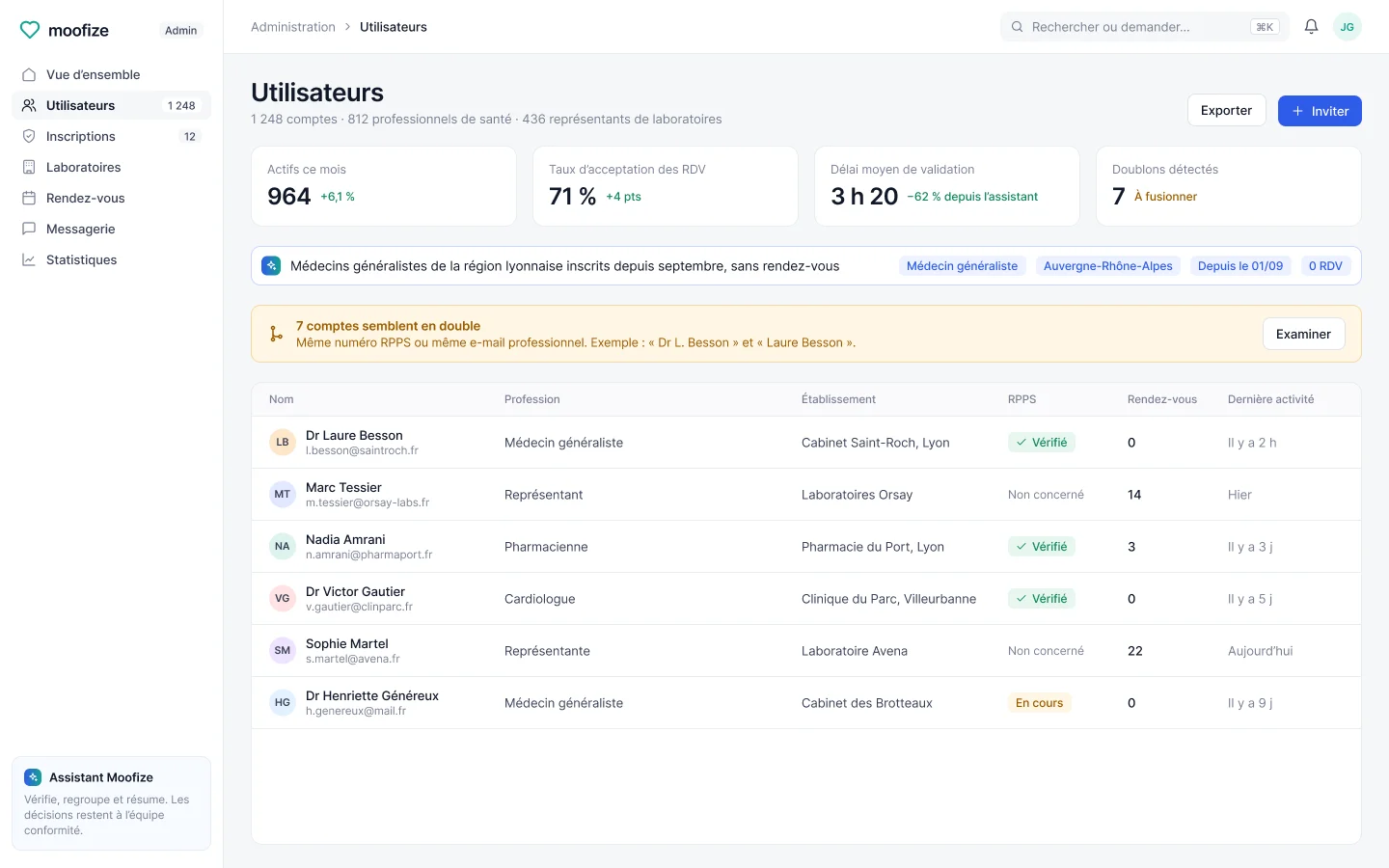Click the Administration breadcrumb
1389x868 pixels.
tap(293, 27)
